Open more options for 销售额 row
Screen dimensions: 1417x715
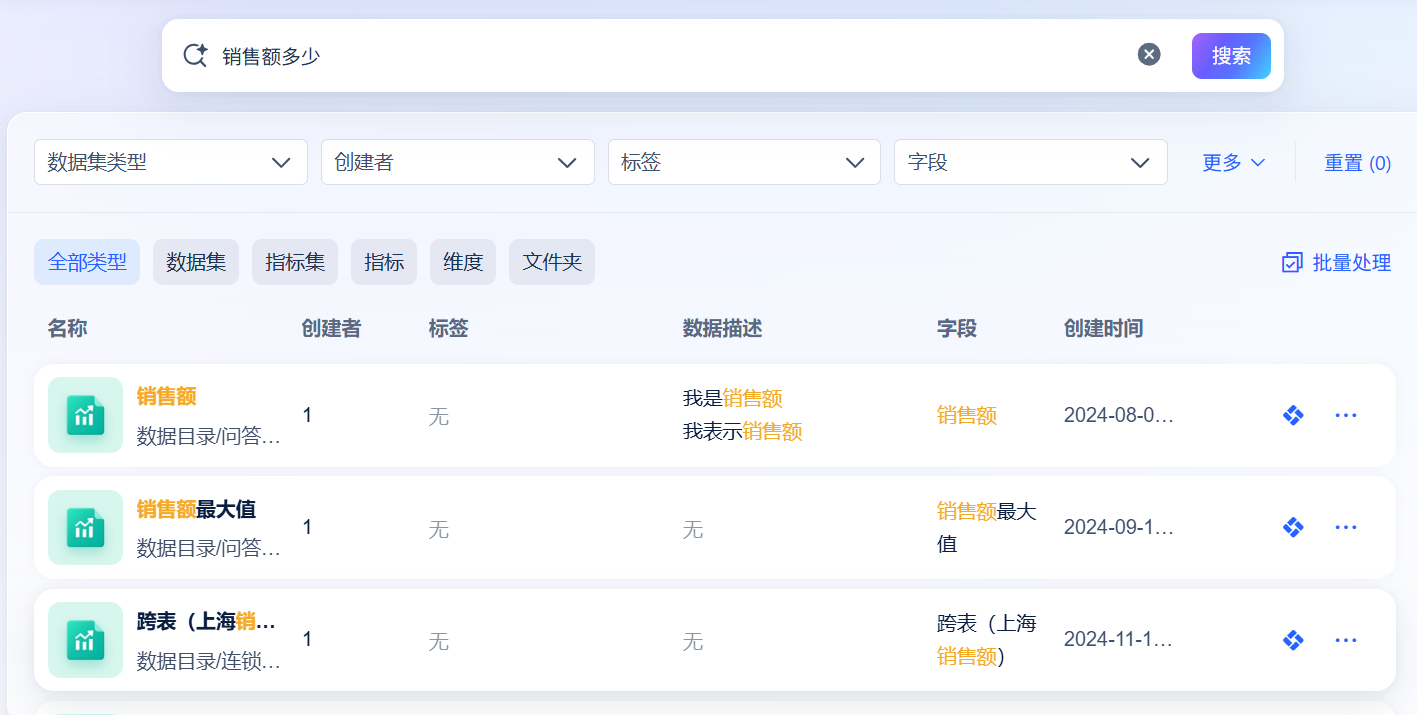[1346, 415]
